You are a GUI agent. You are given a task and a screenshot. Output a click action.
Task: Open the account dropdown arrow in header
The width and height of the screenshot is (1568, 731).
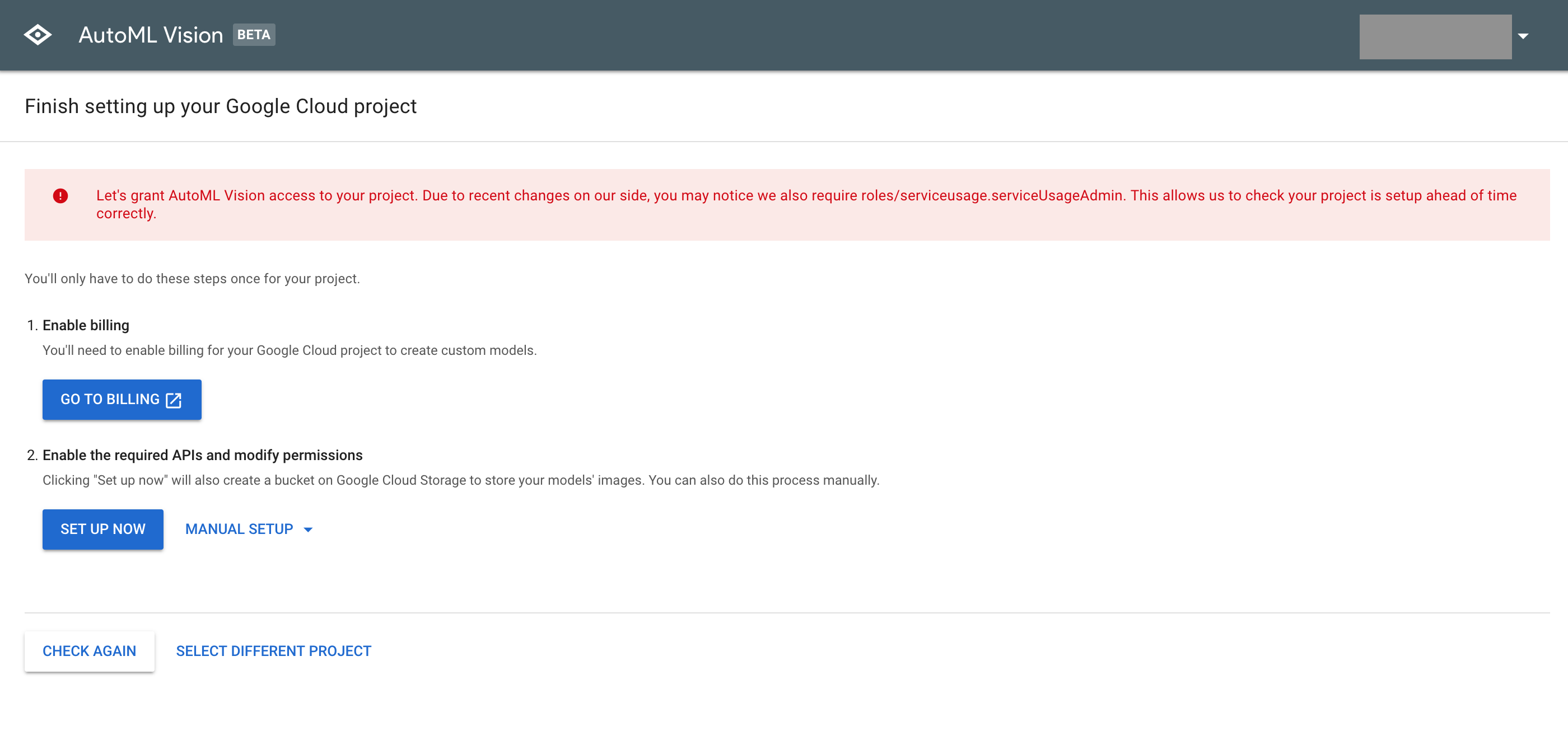coord(1523,36)
